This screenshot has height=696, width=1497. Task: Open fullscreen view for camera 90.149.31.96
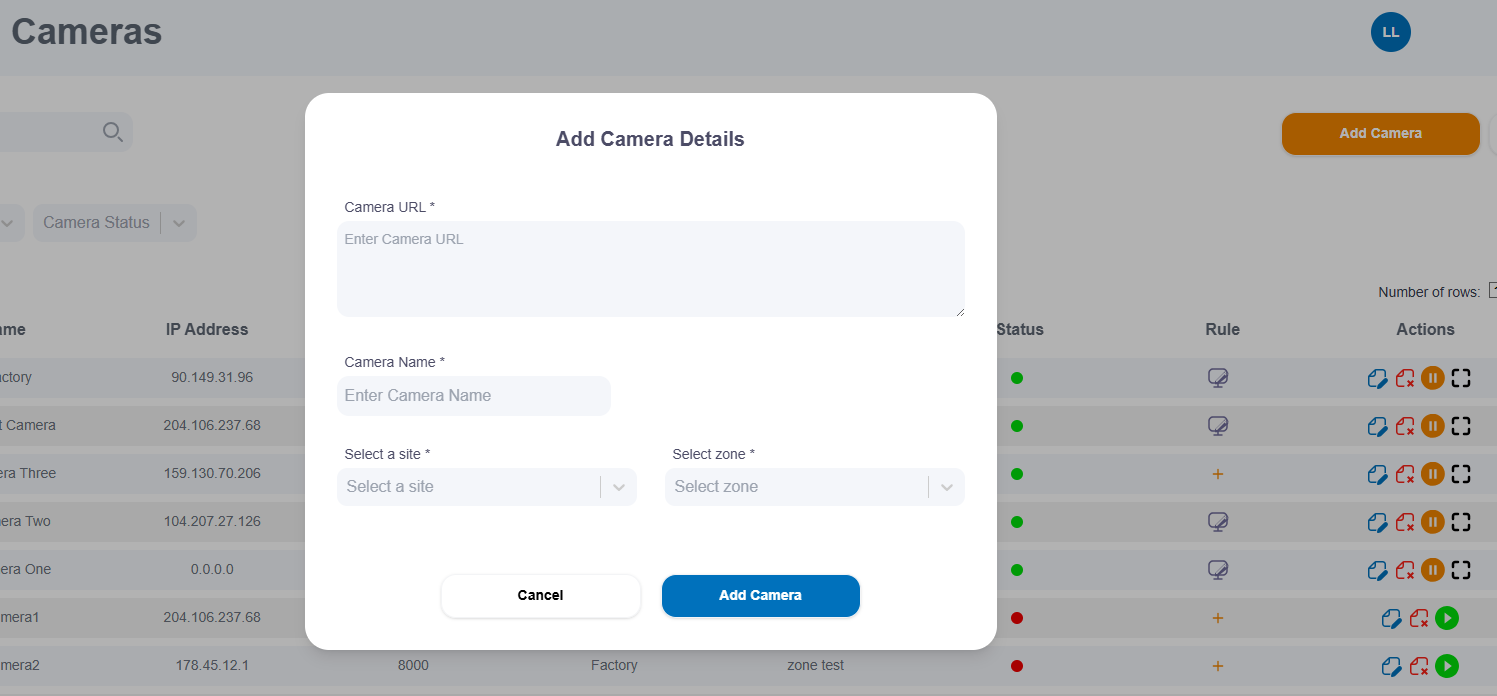point(1461,378)
